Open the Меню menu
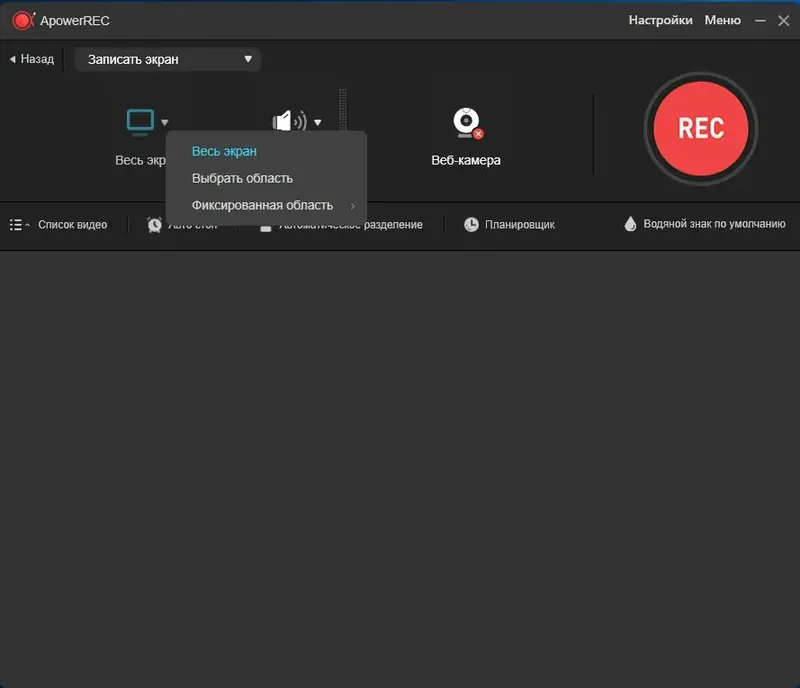 pos(722,20)
